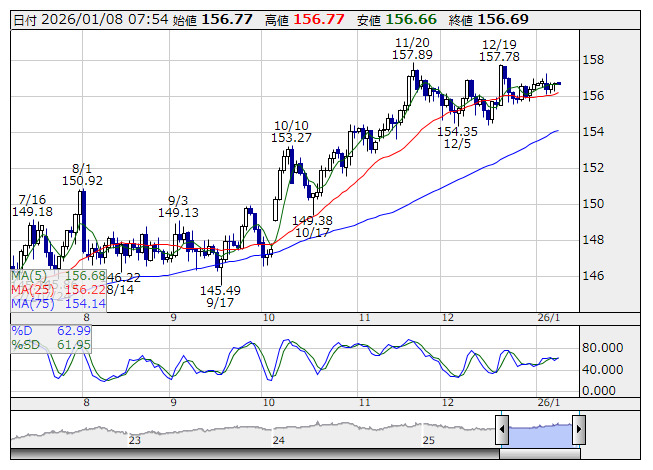Click the year 23 marker in the navigator
This screenshot has height=470, width=653.
point(135,440)
